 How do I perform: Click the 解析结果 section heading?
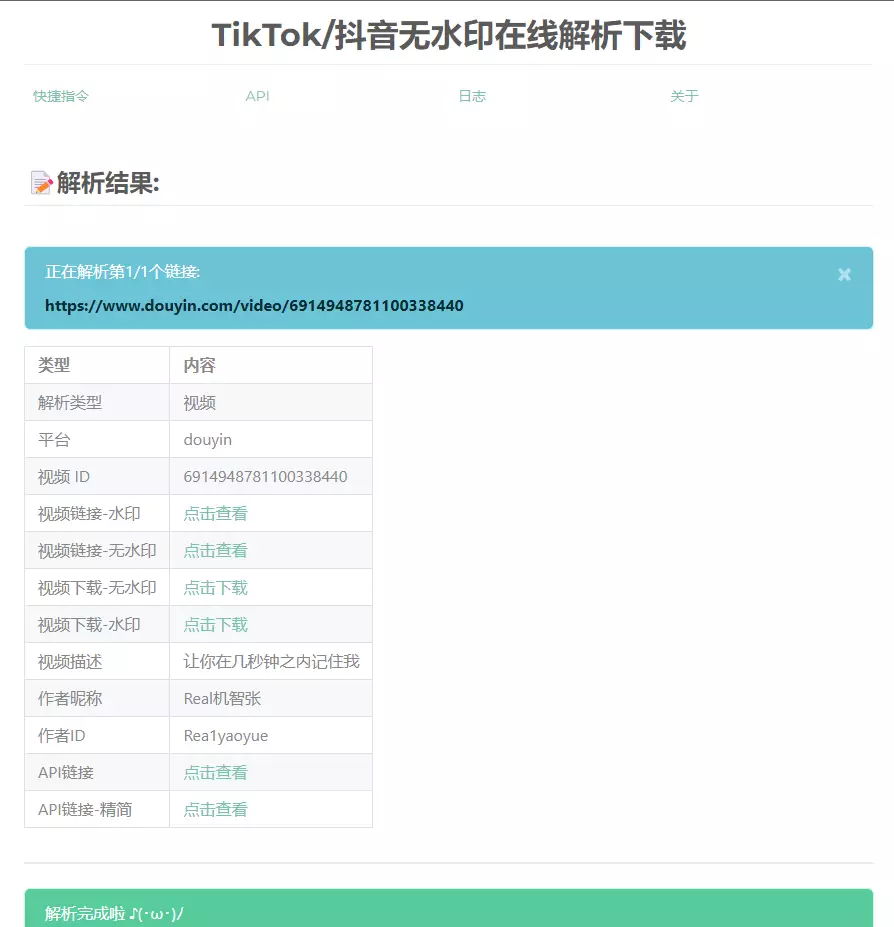click(x=108, y=183)
